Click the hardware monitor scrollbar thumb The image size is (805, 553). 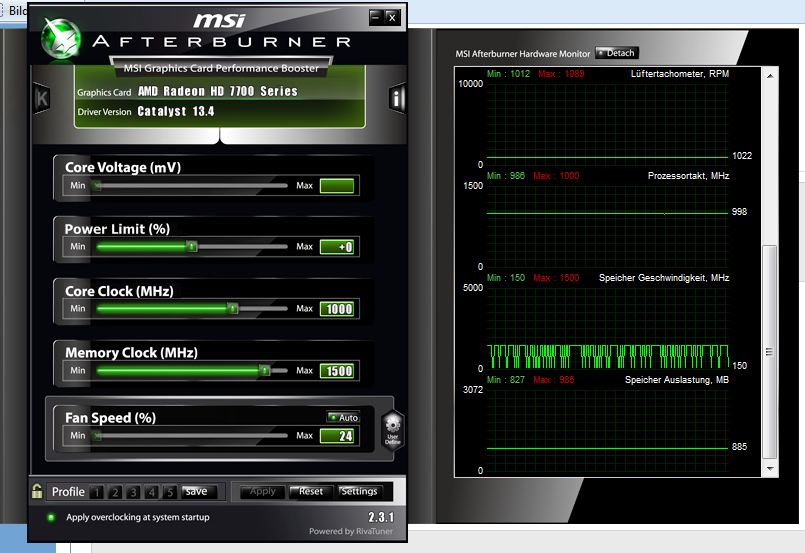pyautogui.click(x=770, y=352)
